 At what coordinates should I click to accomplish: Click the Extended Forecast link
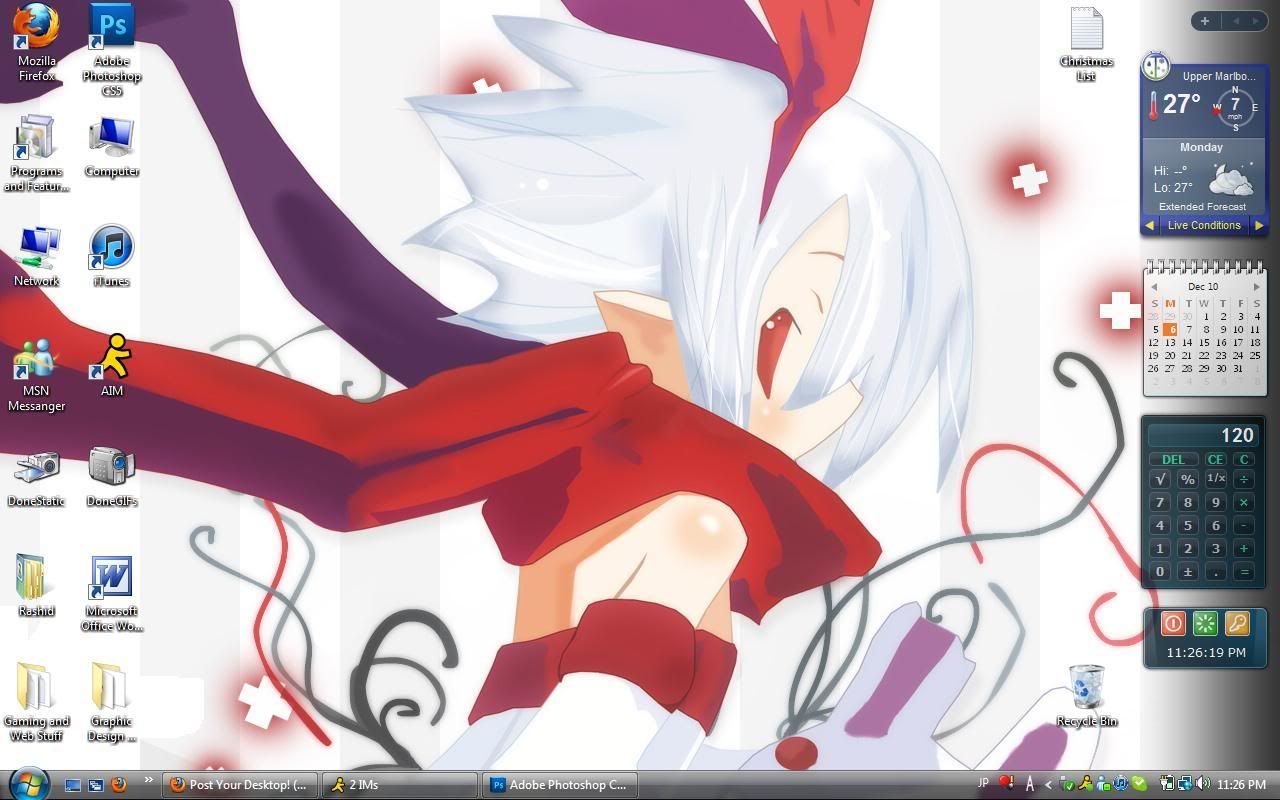1202,206
